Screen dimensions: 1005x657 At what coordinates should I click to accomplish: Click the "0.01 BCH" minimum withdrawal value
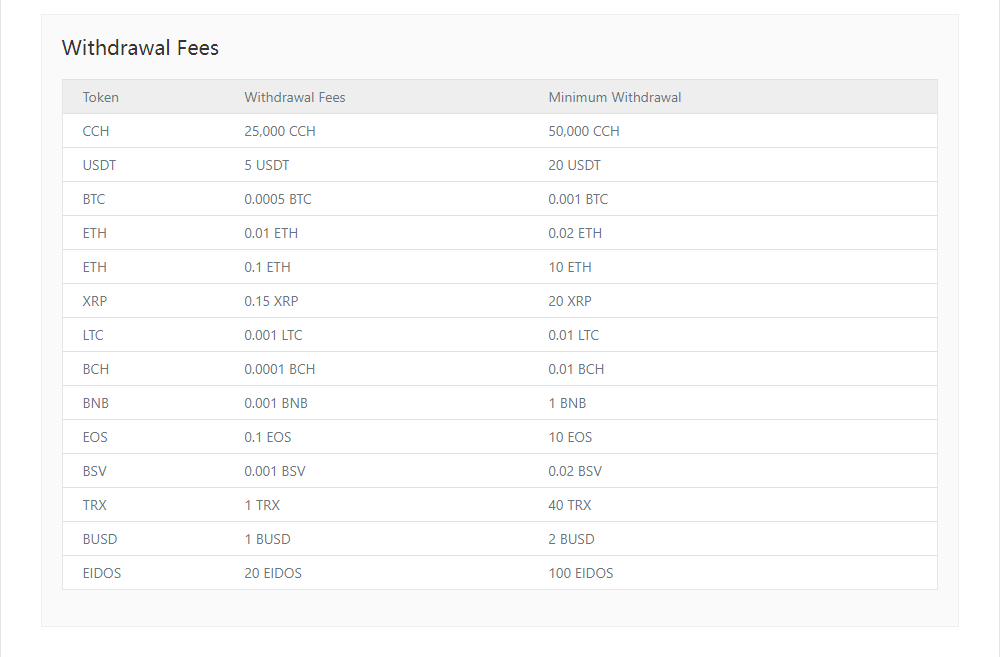tap(576, 369)
